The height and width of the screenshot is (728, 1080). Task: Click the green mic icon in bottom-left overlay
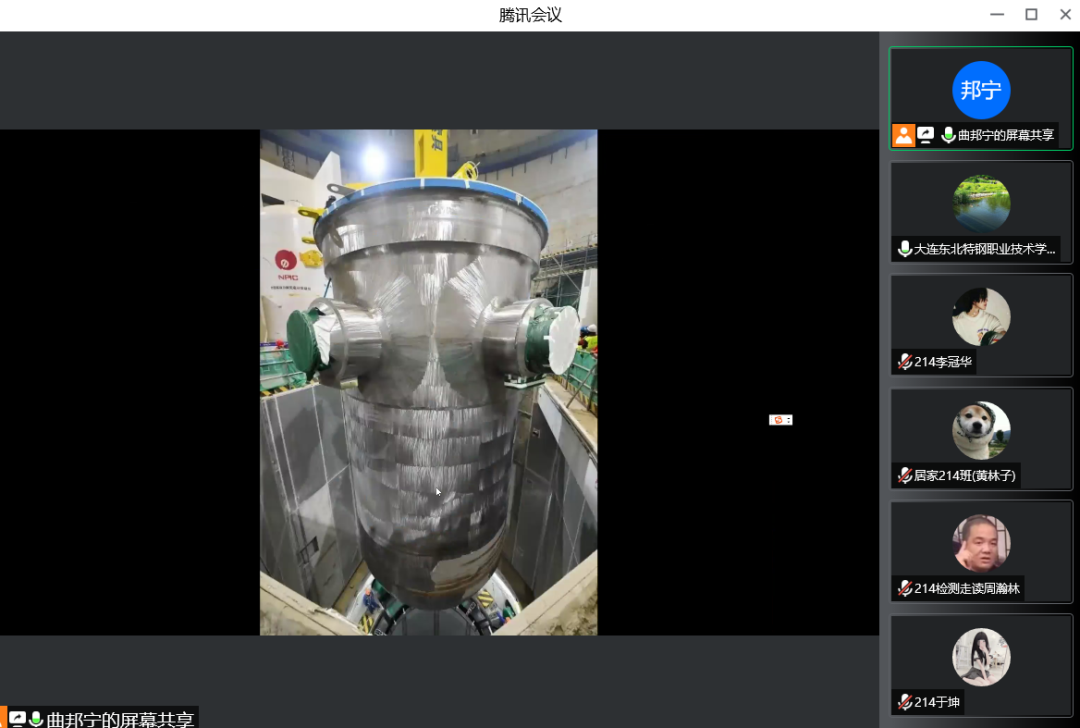click(36, 719)
